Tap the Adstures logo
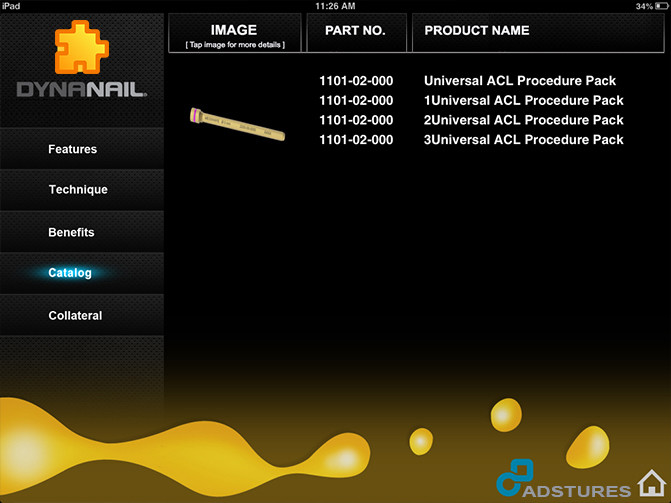671x503 pixels. [564, 479]
